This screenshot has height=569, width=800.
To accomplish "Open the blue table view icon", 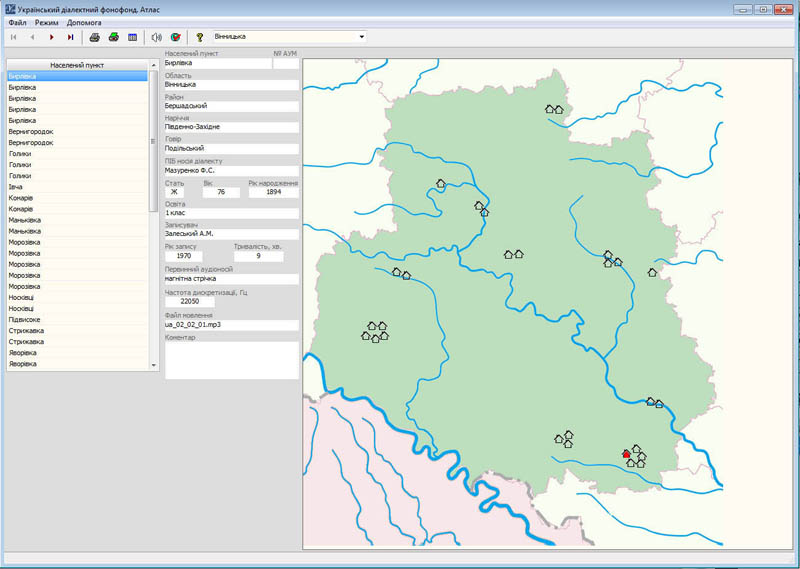I will [x=133, y=37].
